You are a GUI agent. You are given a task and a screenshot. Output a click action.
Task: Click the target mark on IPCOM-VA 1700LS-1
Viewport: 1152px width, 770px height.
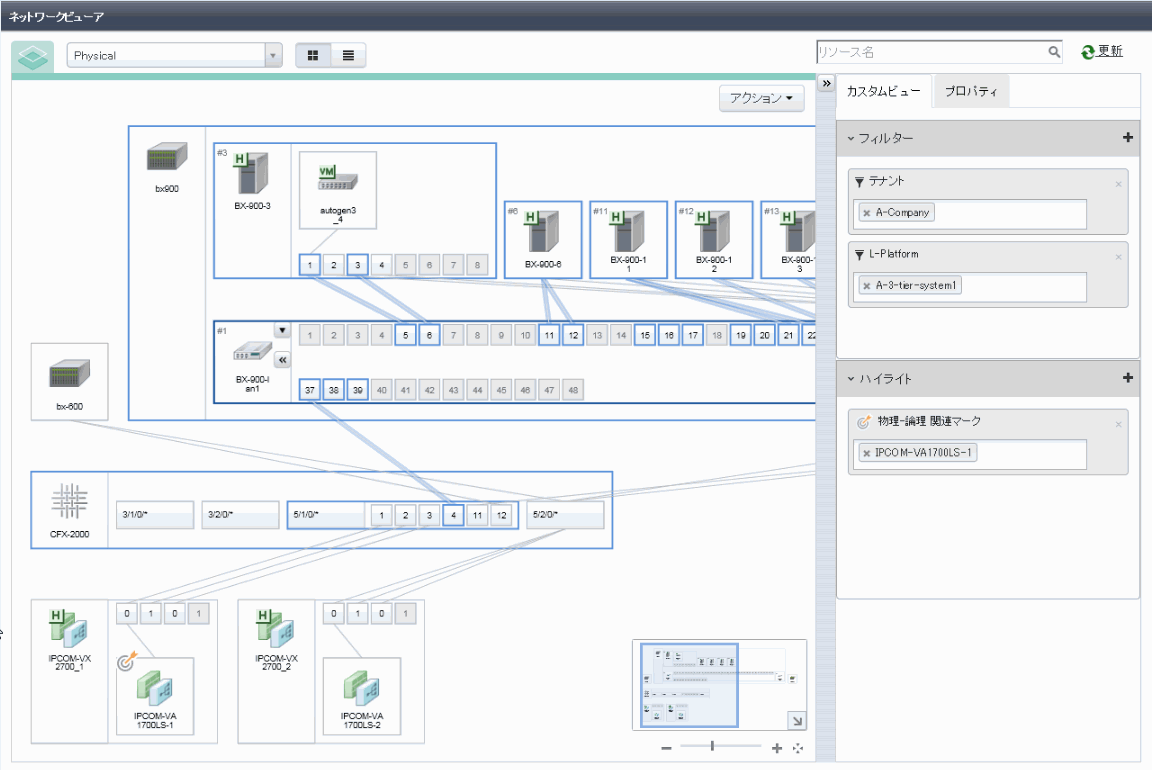(x=127, y=661)
